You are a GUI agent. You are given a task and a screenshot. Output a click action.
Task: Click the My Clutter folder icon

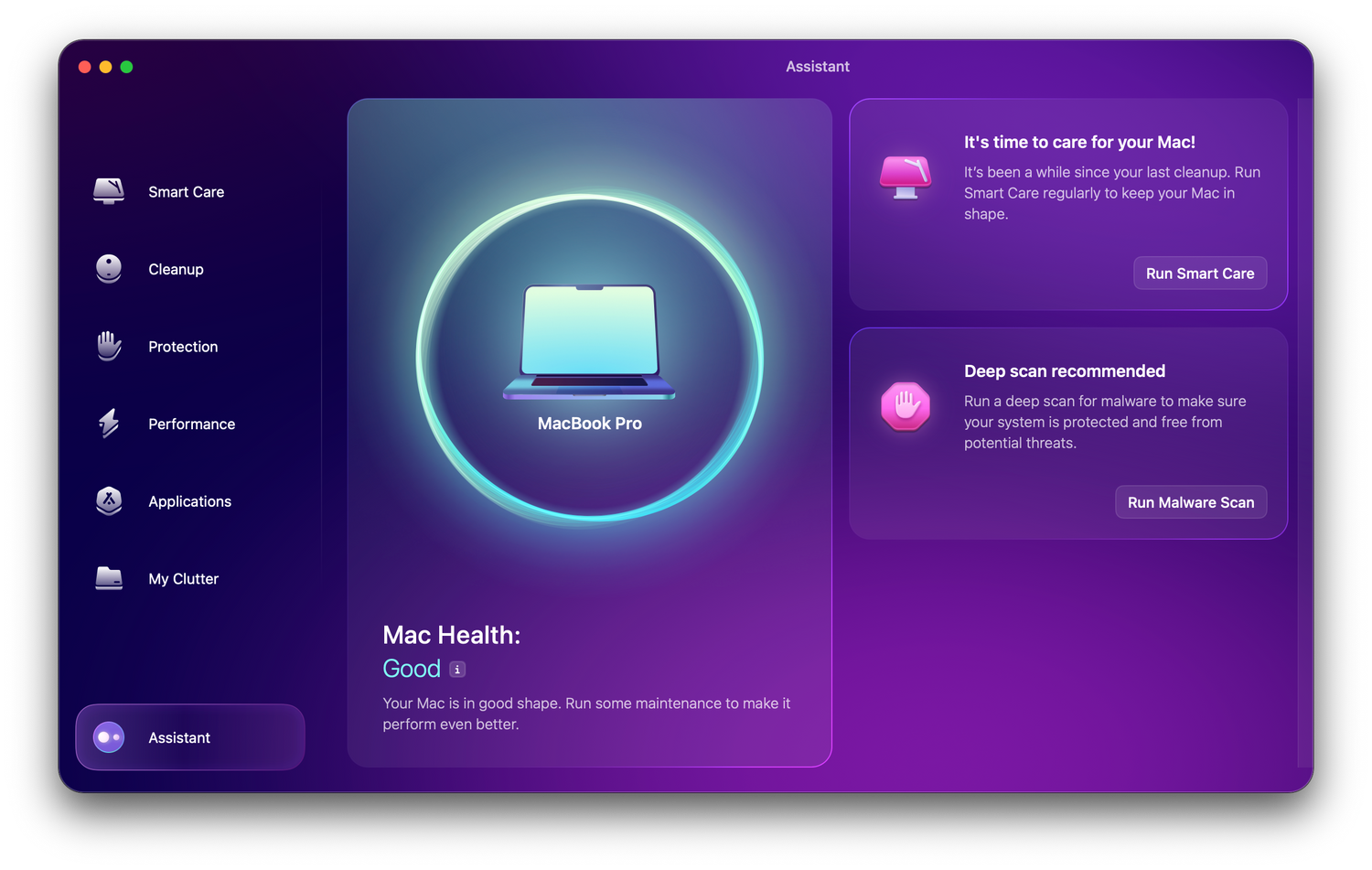(x=109, y=578)
